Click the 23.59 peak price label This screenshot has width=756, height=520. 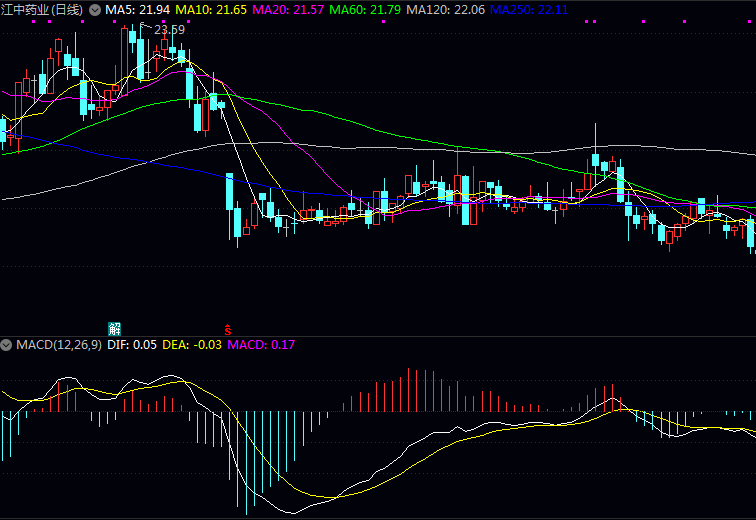[x=169, y=30]
